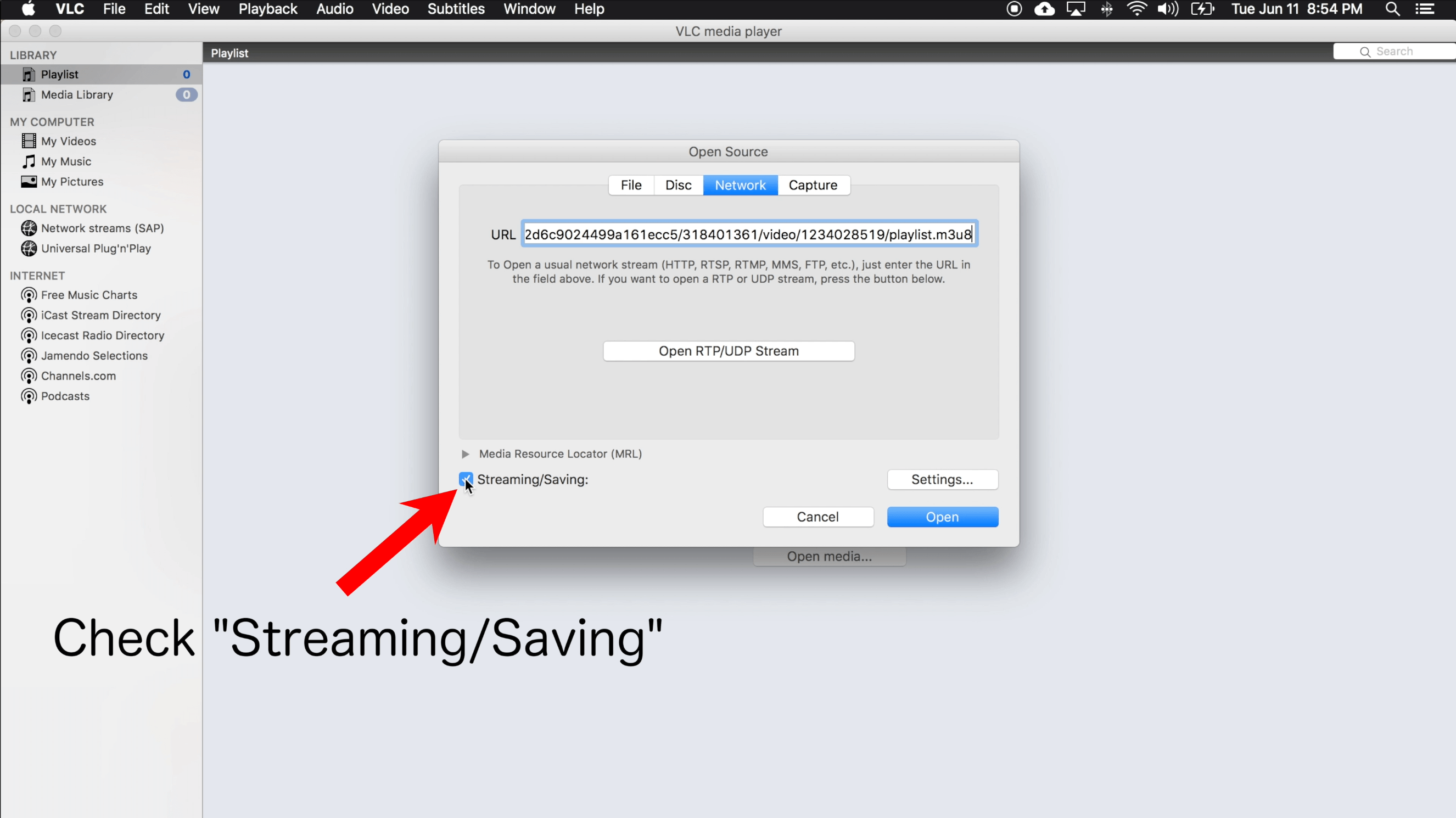Open the Media Library sidebar item

point(77,94)
